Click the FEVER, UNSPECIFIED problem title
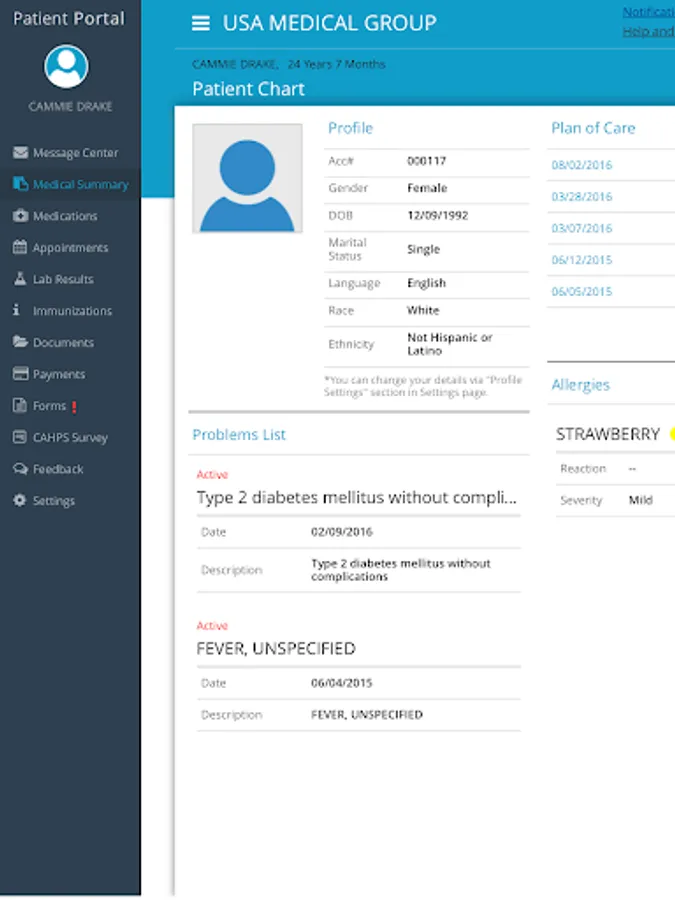 pos(276,649)
